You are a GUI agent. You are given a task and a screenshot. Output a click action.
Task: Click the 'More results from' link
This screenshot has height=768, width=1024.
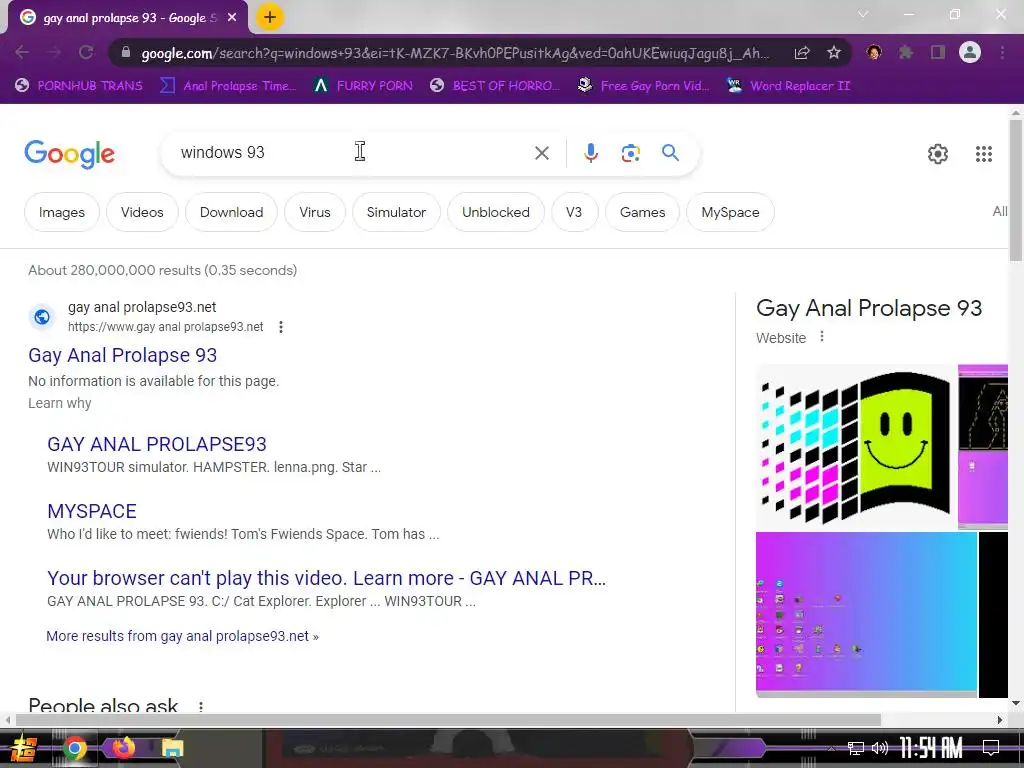pyautogui.click(x=182, y=636)
